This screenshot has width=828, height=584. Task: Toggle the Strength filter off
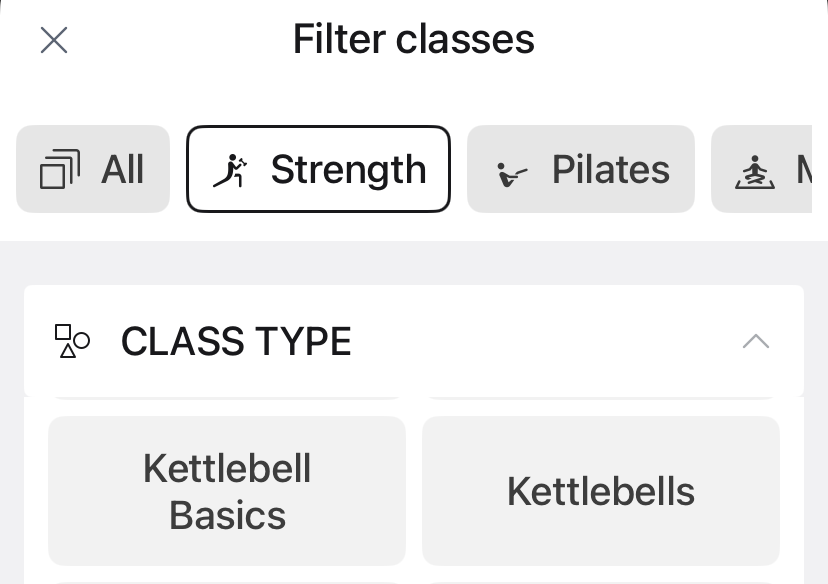tap(318, 169)
